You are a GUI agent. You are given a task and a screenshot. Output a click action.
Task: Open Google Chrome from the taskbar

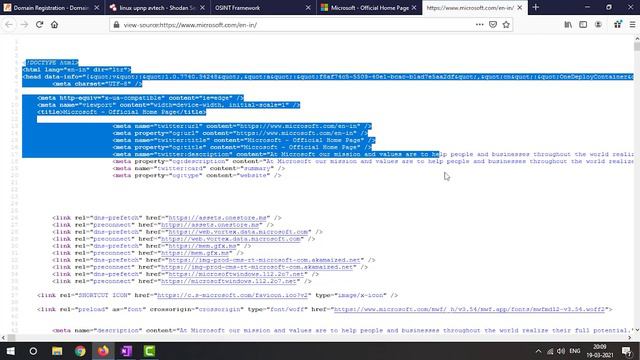click(x=80, y=351)
